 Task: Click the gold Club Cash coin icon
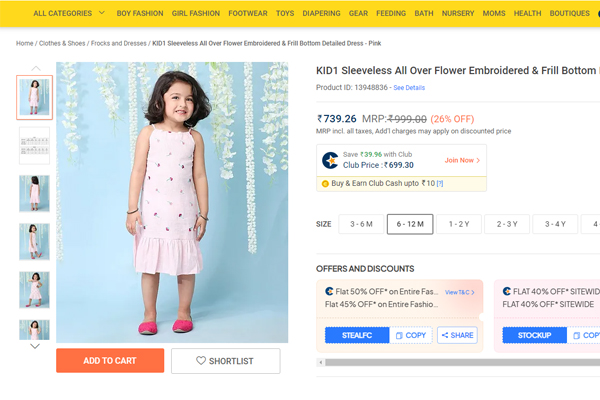pos(325,184)
